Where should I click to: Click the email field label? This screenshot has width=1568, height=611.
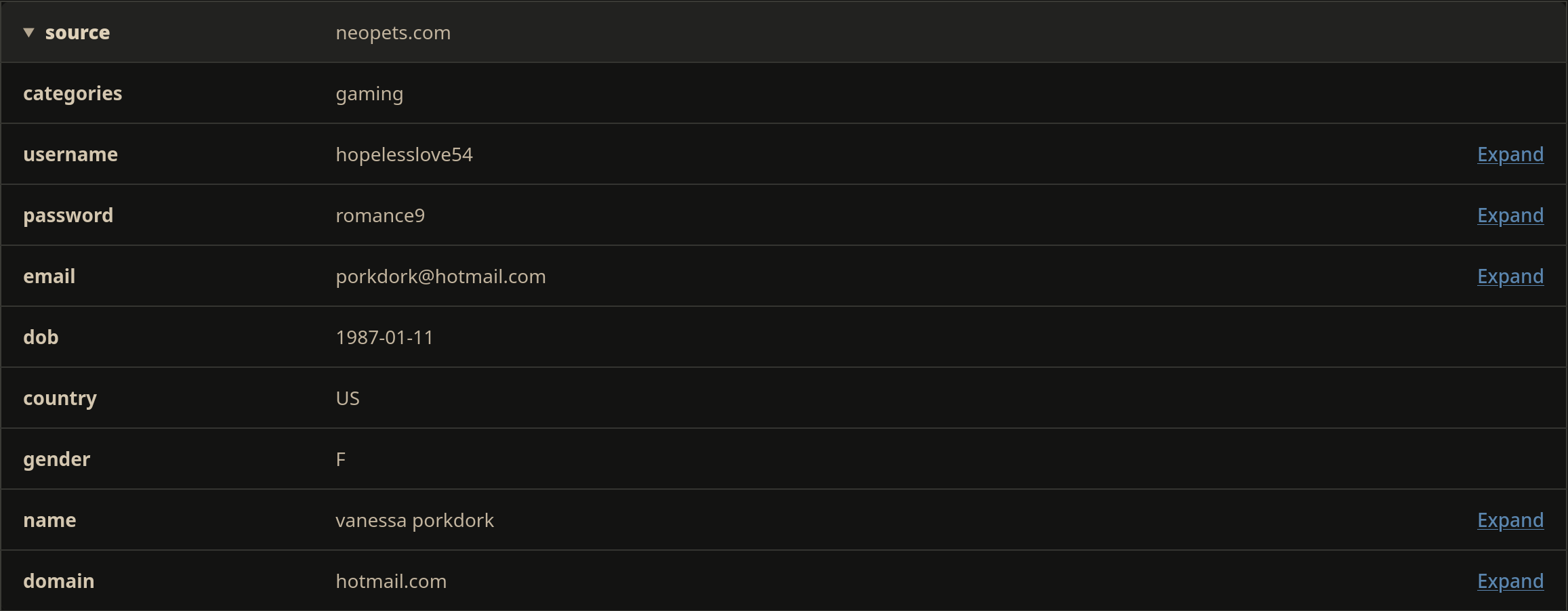pyautogui.click(x=49, y=276)
